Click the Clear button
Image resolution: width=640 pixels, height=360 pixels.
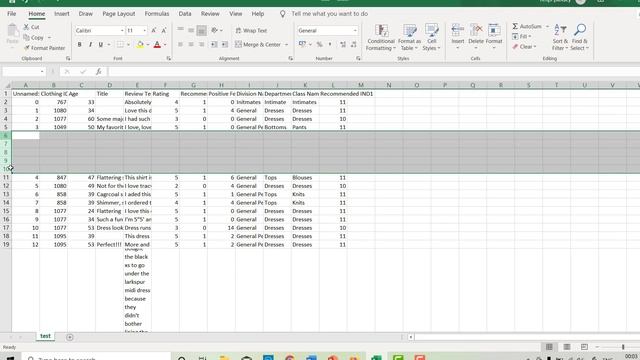click(x=524, y=47)
